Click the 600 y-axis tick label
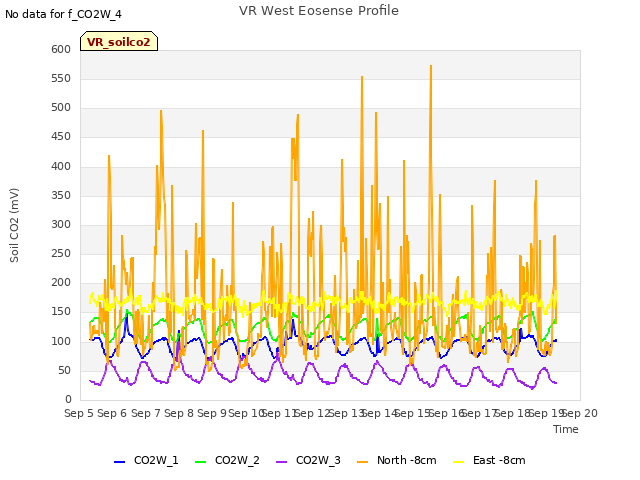Screen dimensions: 640x480 pos(61,49)
